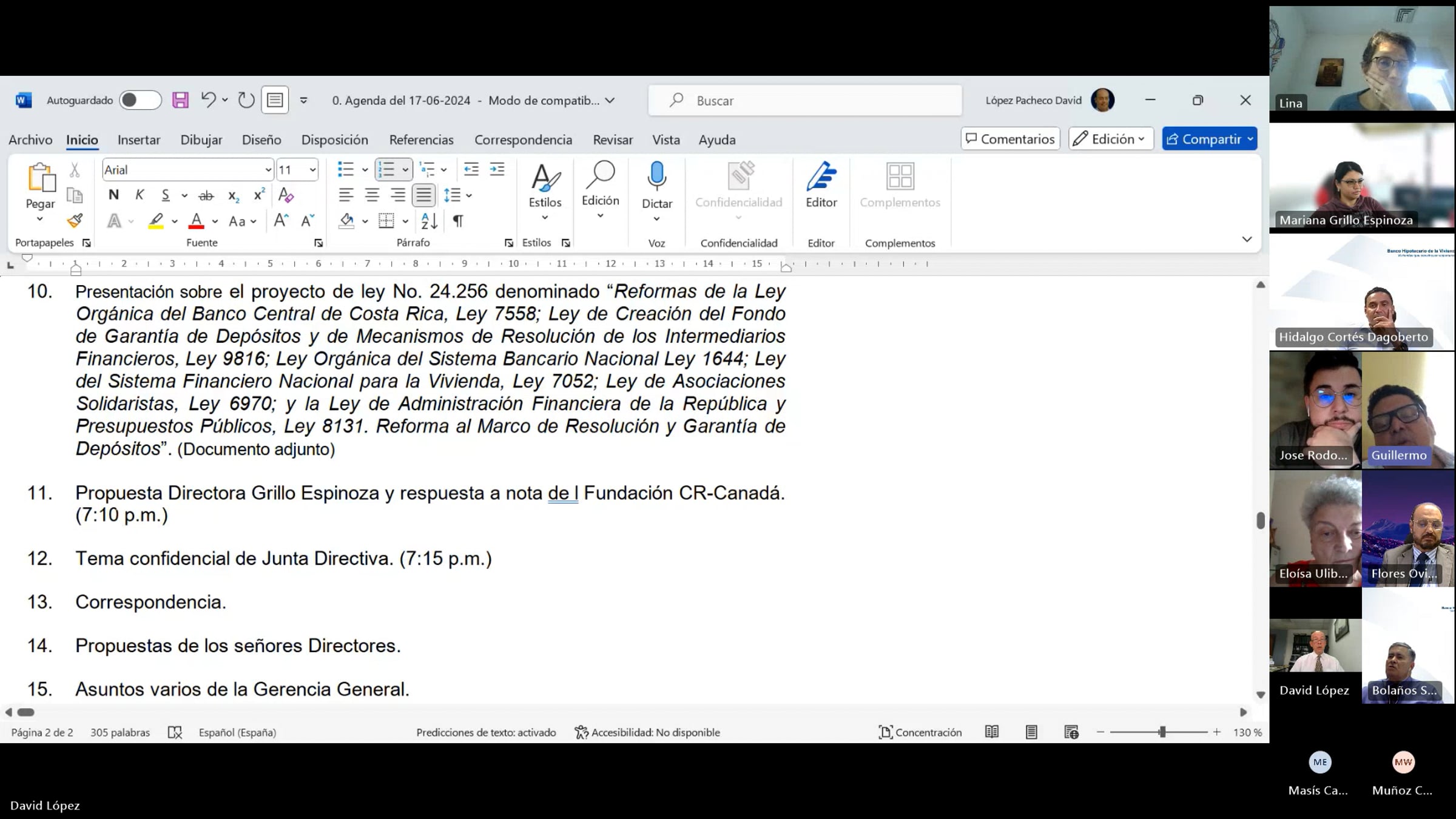Click the Concentración focus mode

920,732
